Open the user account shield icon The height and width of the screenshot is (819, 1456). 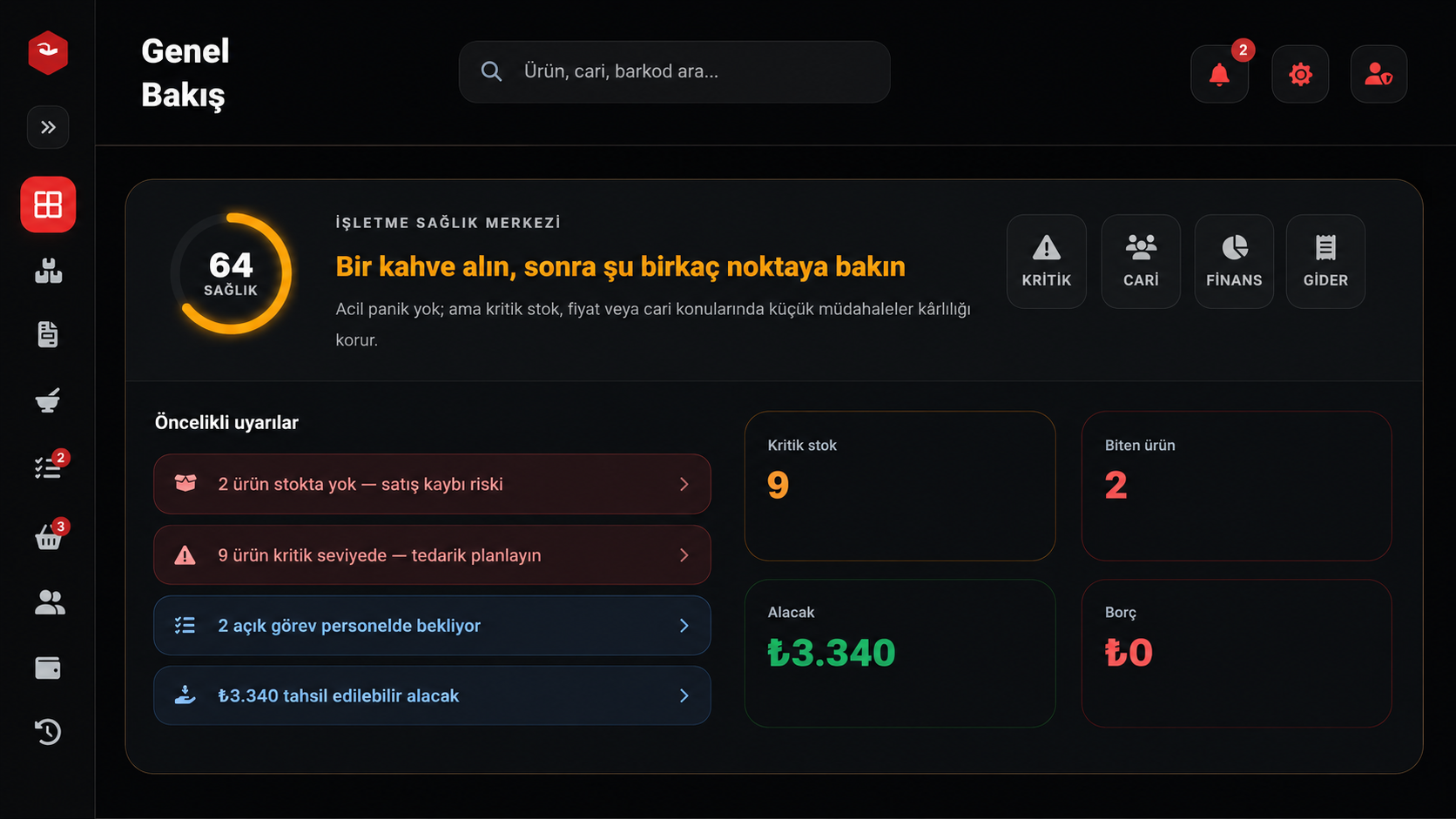tap(1378, 74)
